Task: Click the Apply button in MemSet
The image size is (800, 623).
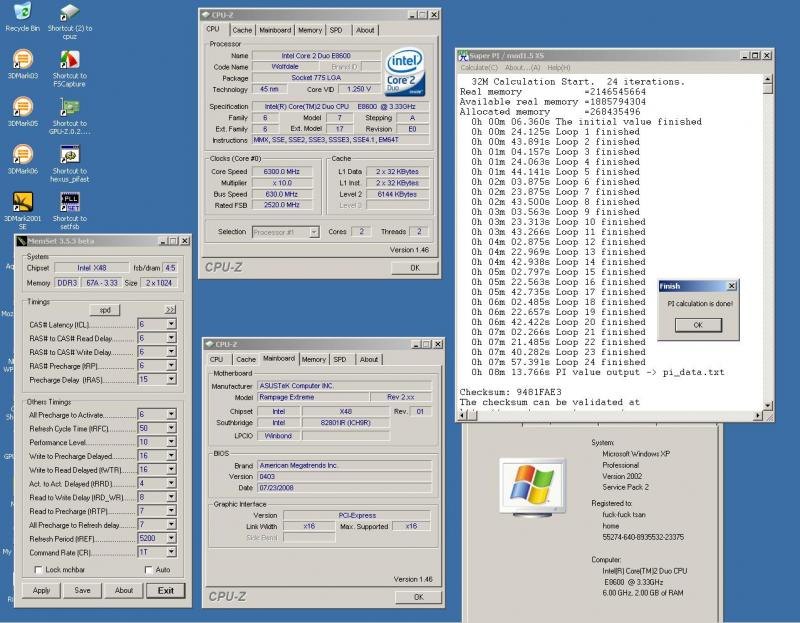Action: (x=41, y=590)
